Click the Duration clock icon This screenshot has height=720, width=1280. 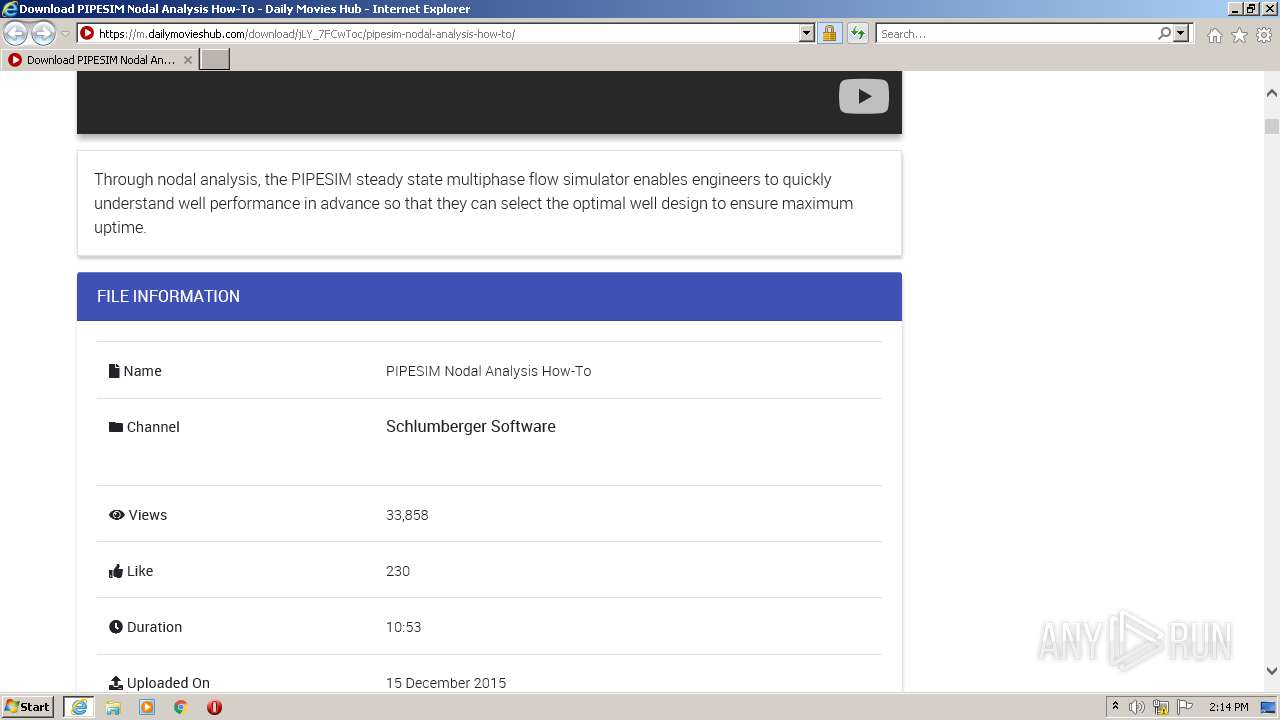pyautogui.click(x=116, y=627)
